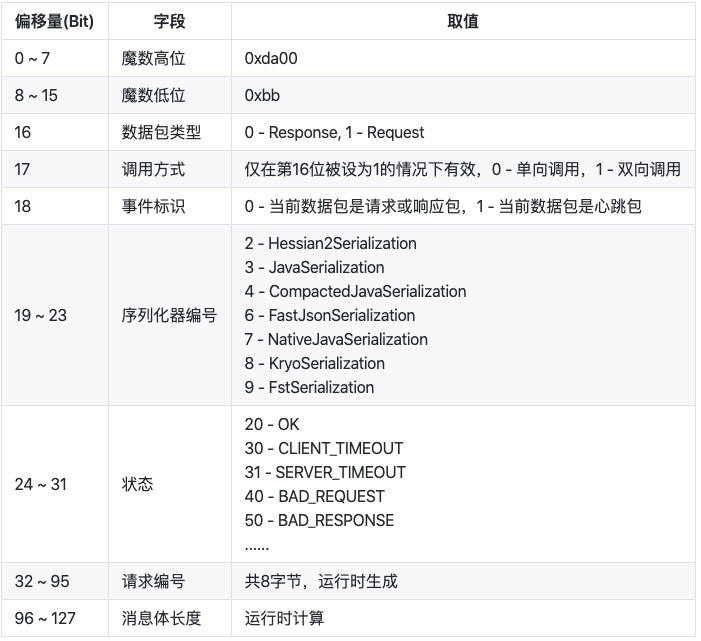Select the 魔数高位 field cell
Viewport: 701px width, 641px height.
coord(153,58)
